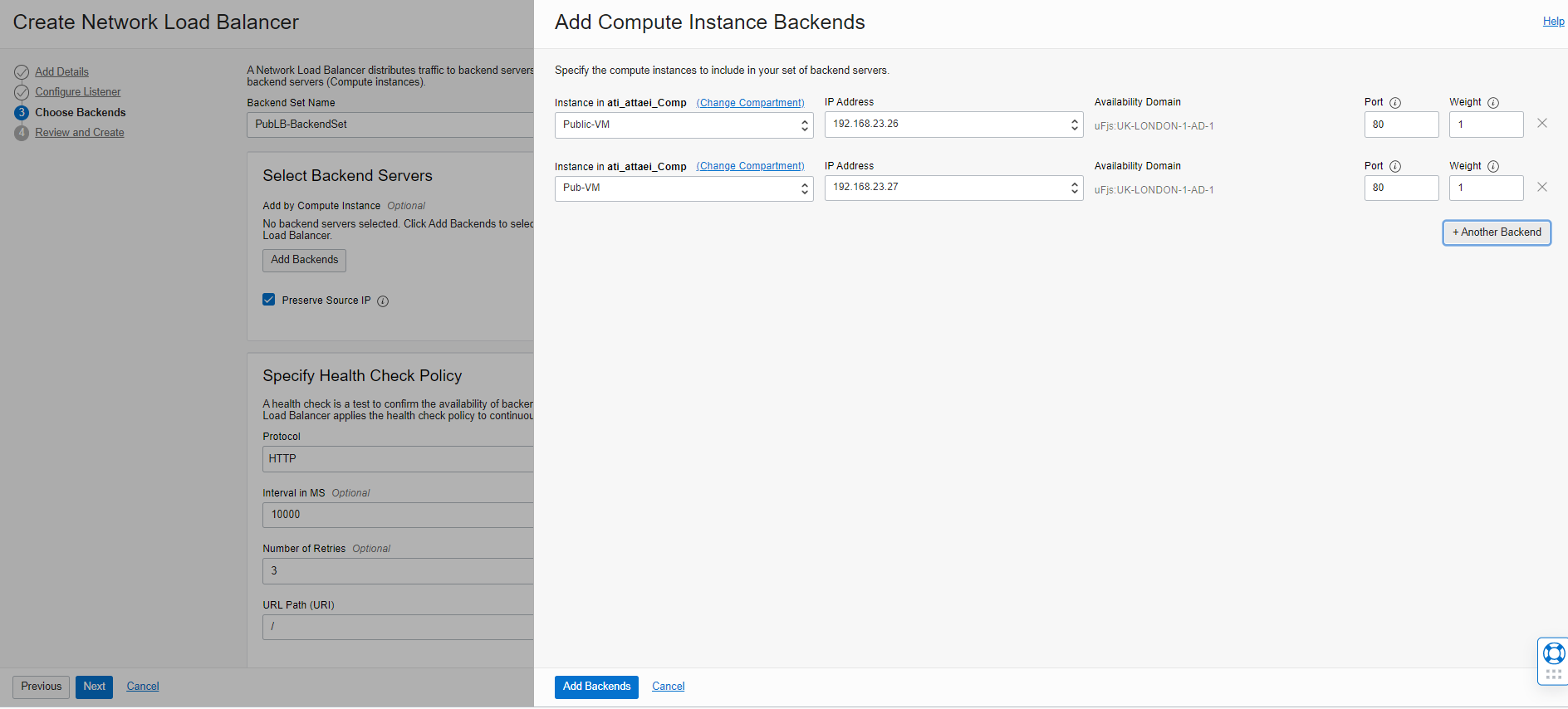The height and width of the screenshot is (709, 1568).
Task: Remove the Public-VM backend row
Action: pyautogui.click(x=1542, y=124)
